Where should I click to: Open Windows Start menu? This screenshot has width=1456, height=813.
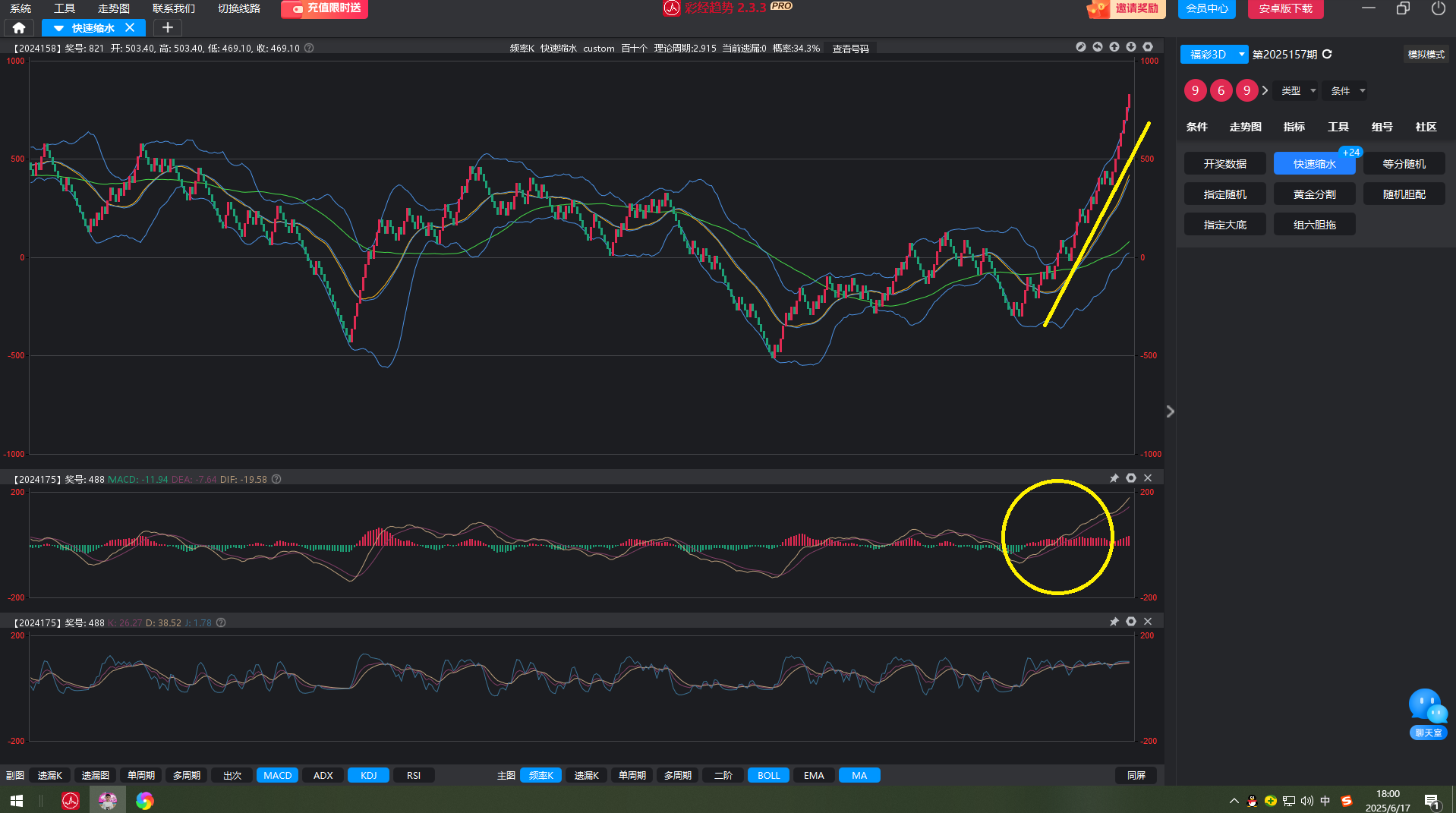coord(17,800)
